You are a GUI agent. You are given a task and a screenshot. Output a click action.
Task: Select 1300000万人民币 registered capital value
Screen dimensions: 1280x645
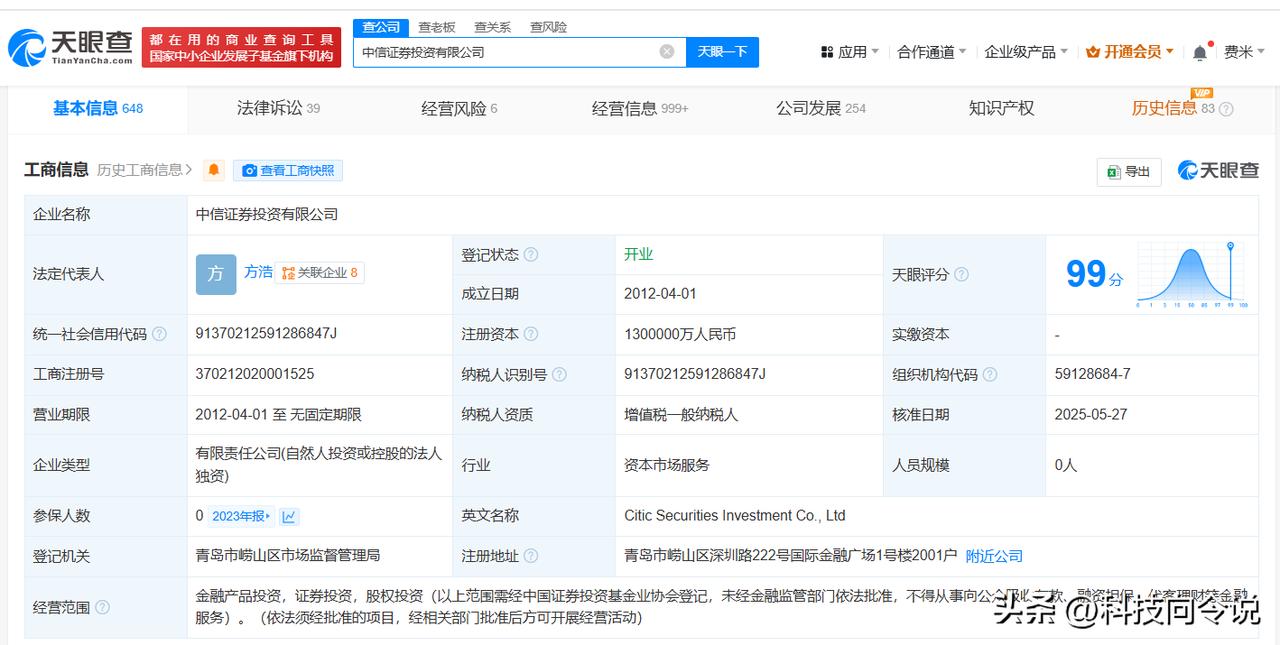coord(680,334)
